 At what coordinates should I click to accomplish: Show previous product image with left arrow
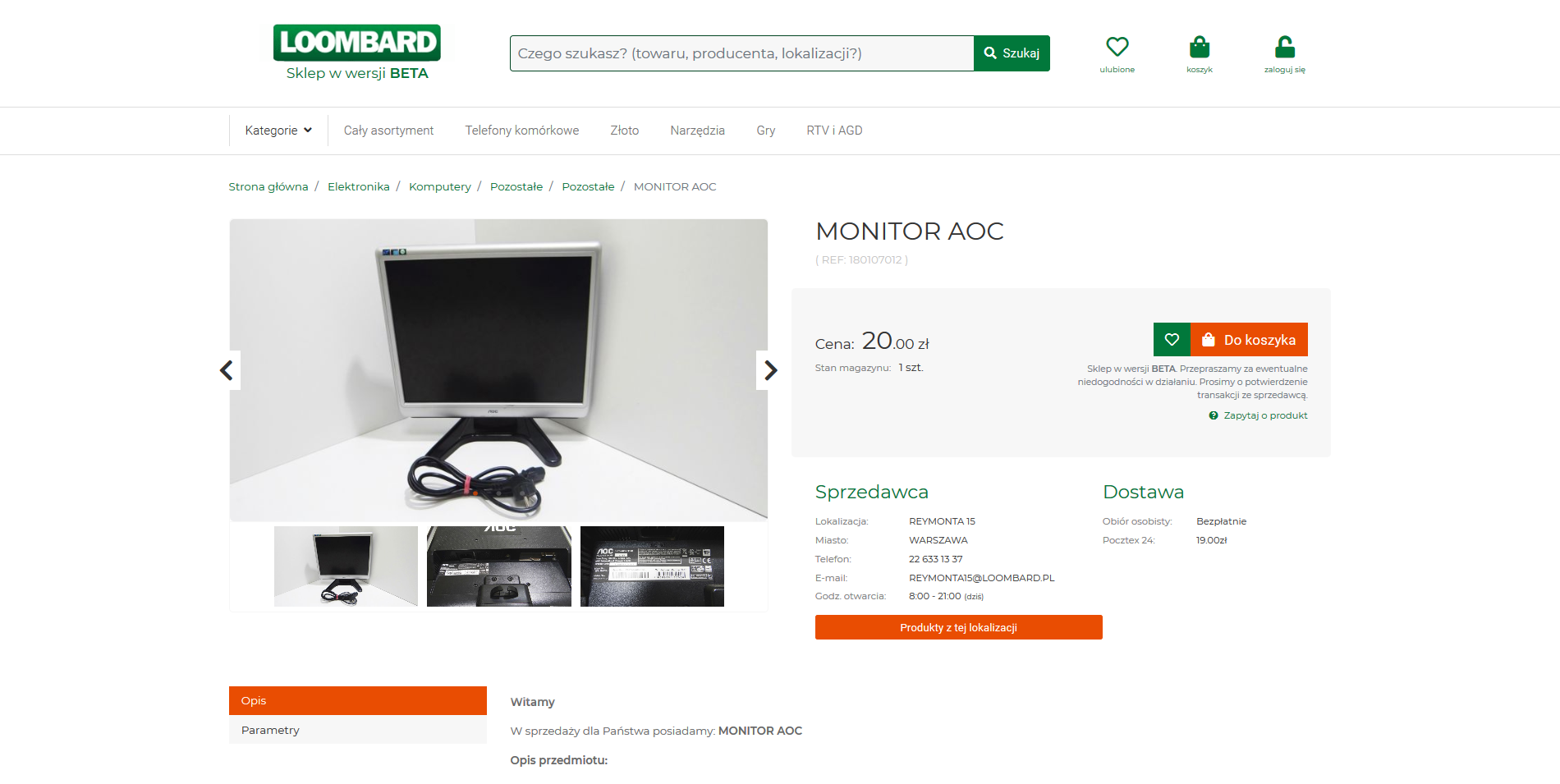point(227,370)
